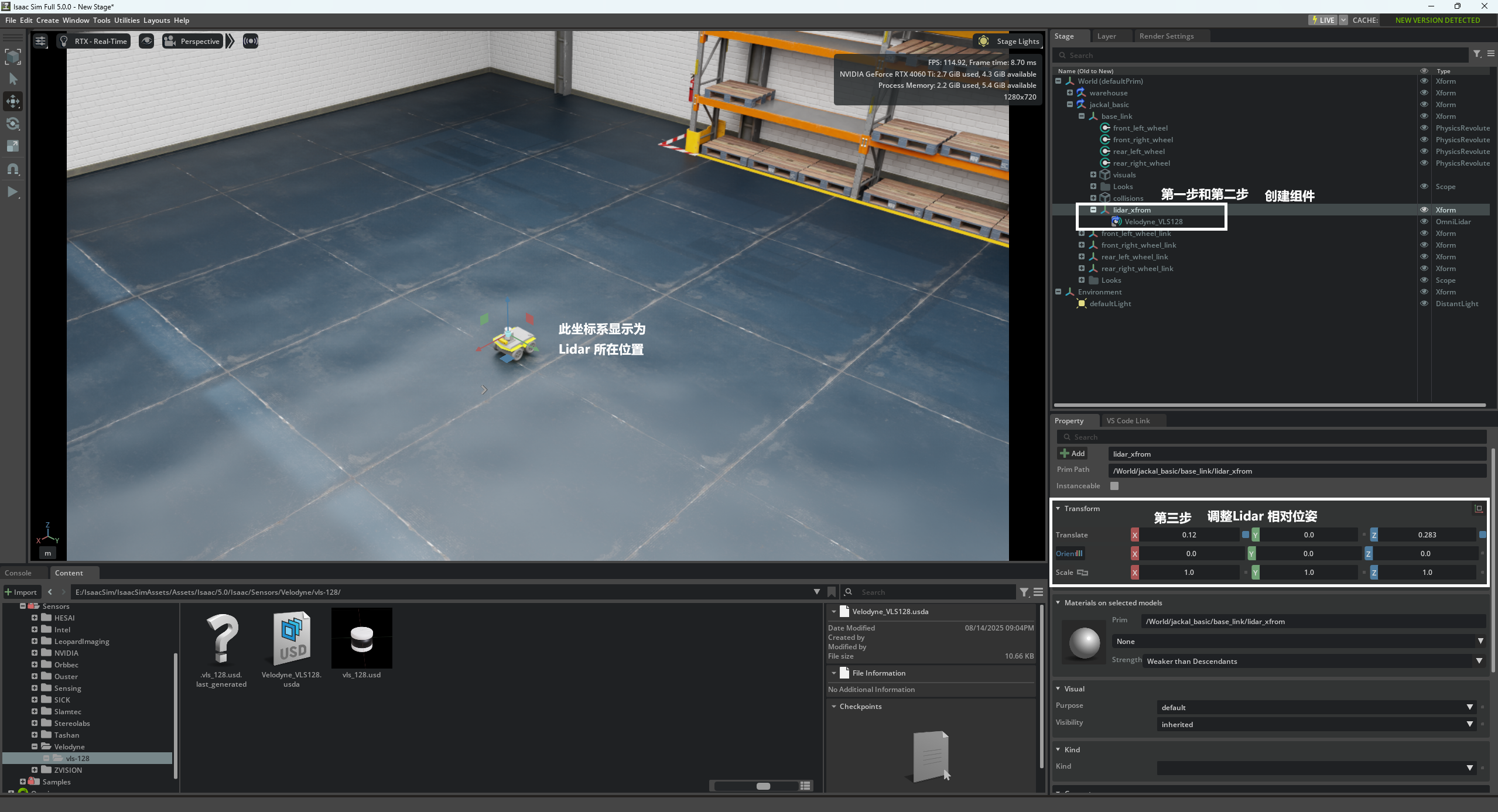Screen dimensions: 1498x812
Task: Select the Rotate tool
Action: pos(13,124)
